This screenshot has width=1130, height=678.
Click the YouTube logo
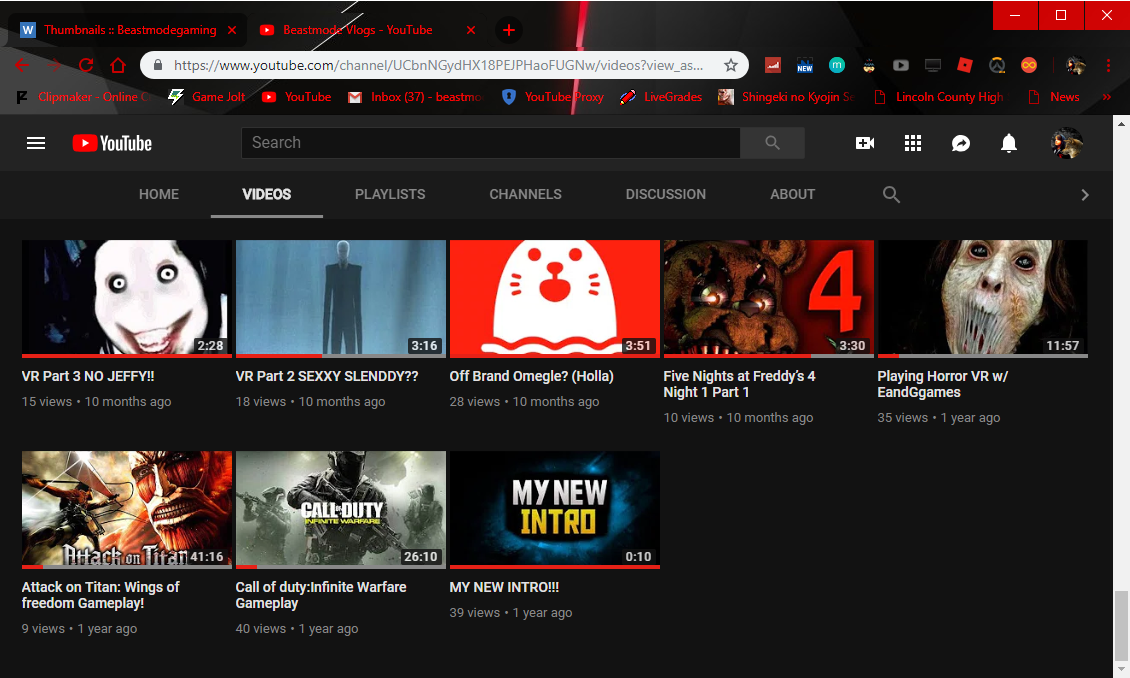tap(112, 143)
